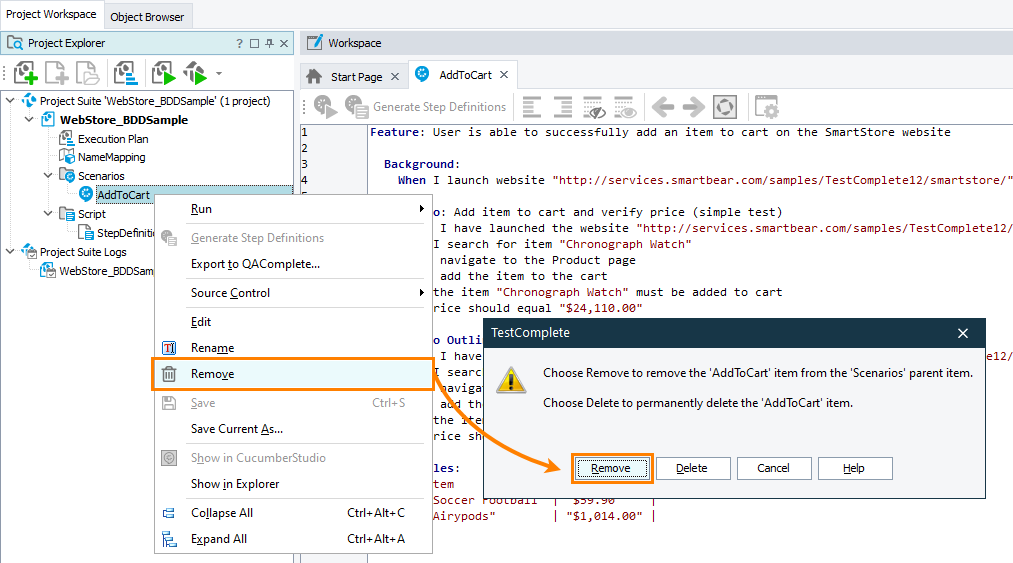Click the yellow warning icon in dialog
This screenshot has height=563, width=1013.
click(512, 380)
